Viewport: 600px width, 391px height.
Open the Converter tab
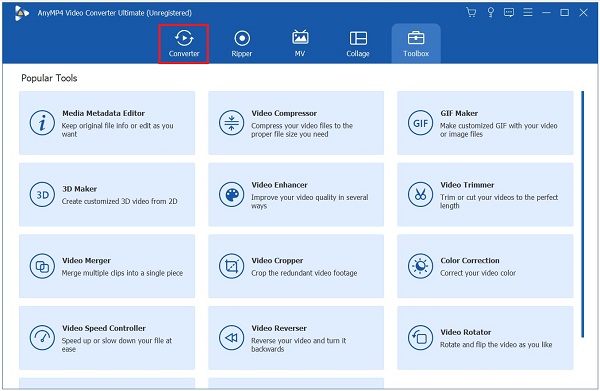(x=184, y=44)
